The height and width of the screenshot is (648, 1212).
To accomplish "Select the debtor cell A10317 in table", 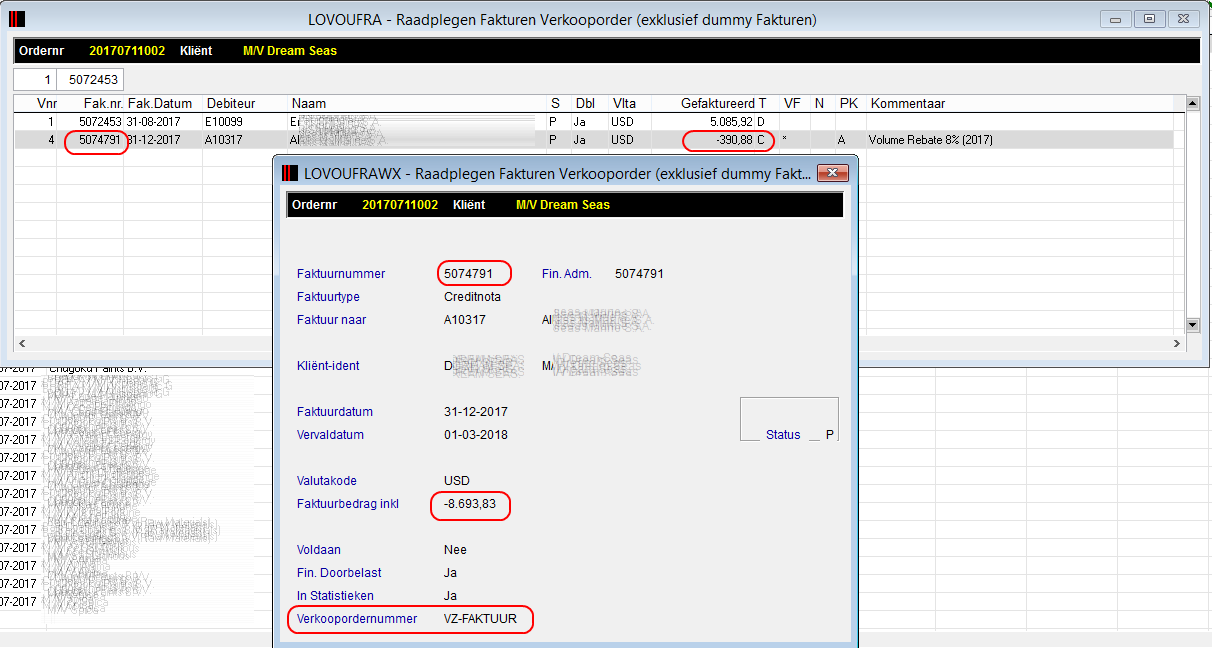I will click(x=225, y=140).
